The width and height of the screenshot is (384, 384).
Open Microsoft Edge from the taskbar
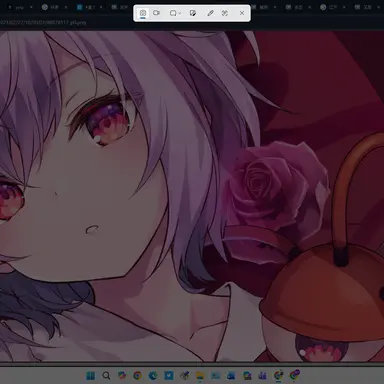click(153, 376)
